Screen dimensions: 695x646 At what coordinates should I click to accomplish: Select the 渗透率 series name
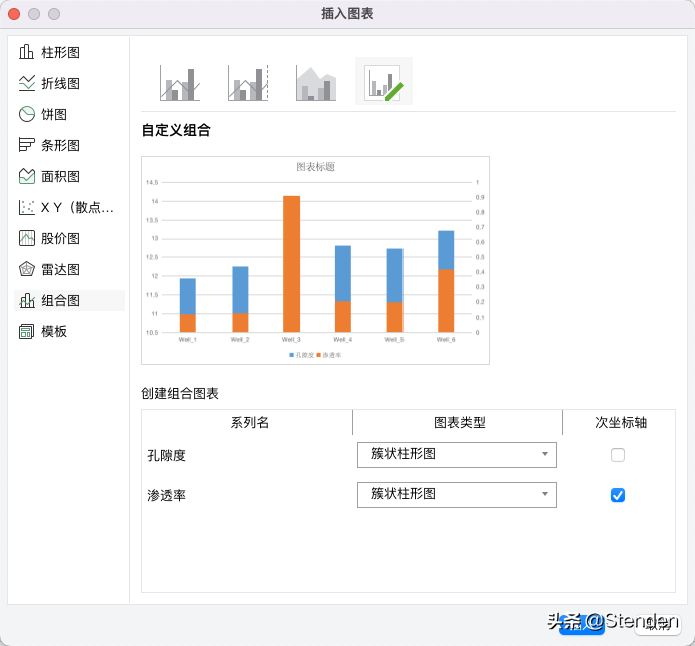[167, 495]
